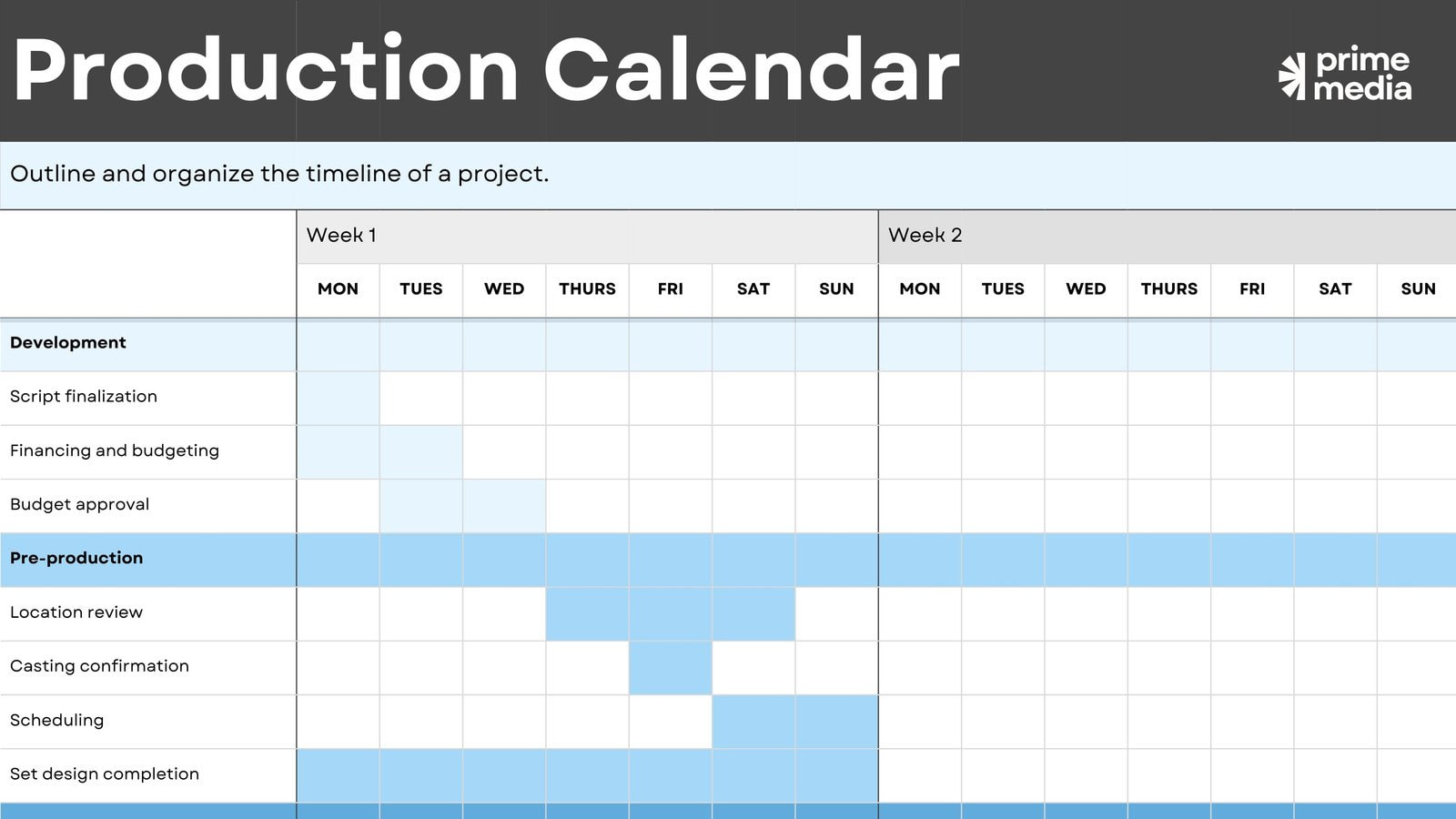Click the Financing and budgeting row label
This screenshot has width=1456, height=819.
[115, 450]
